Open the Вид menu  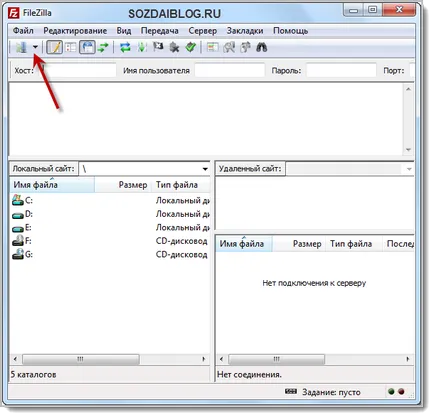pos(124,31)
